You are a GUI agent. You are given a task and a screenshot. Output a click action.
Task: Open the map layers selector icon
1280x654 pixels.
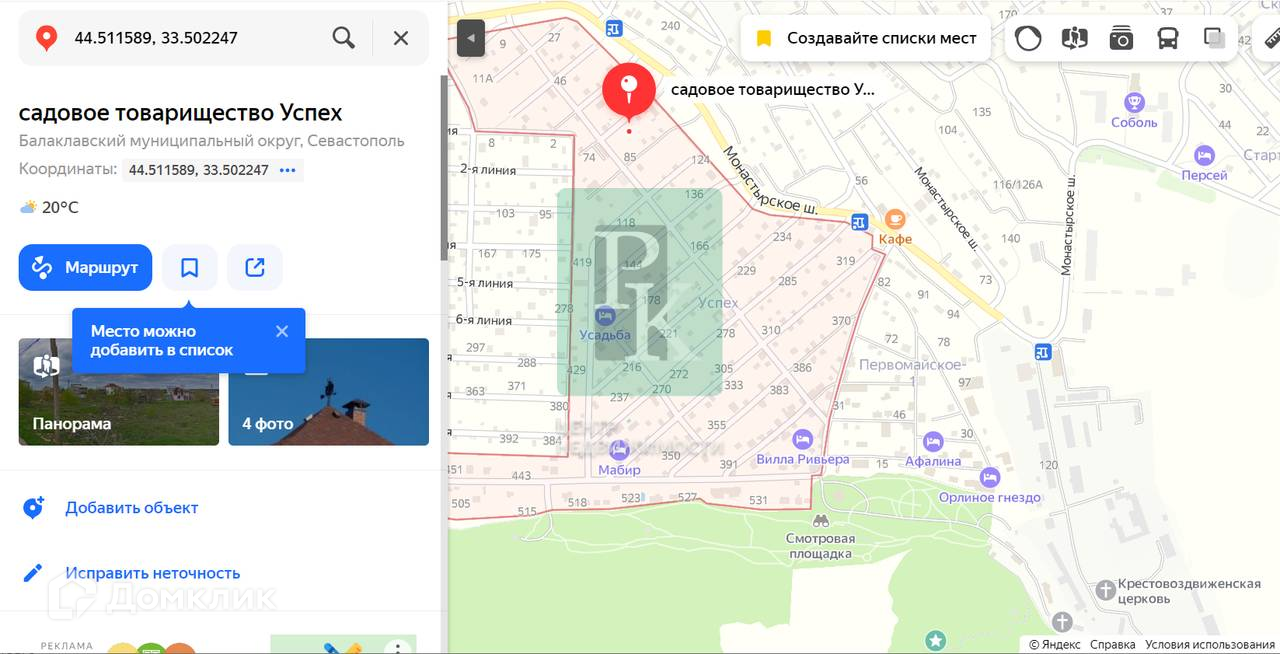tap(1215, 38)
